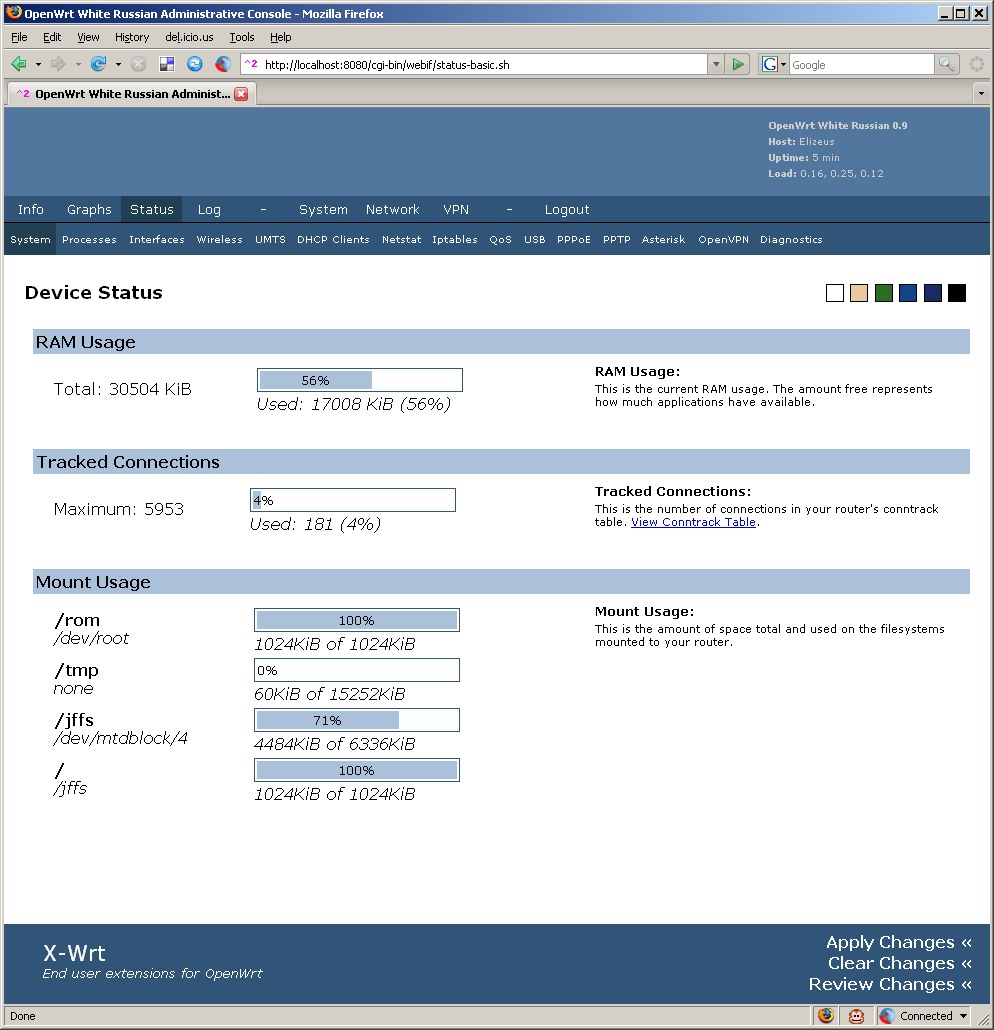The height and width of the screenshot is (1030, 994).
Task: Choose the tan theme color swatch
Action: click(859, 293)
